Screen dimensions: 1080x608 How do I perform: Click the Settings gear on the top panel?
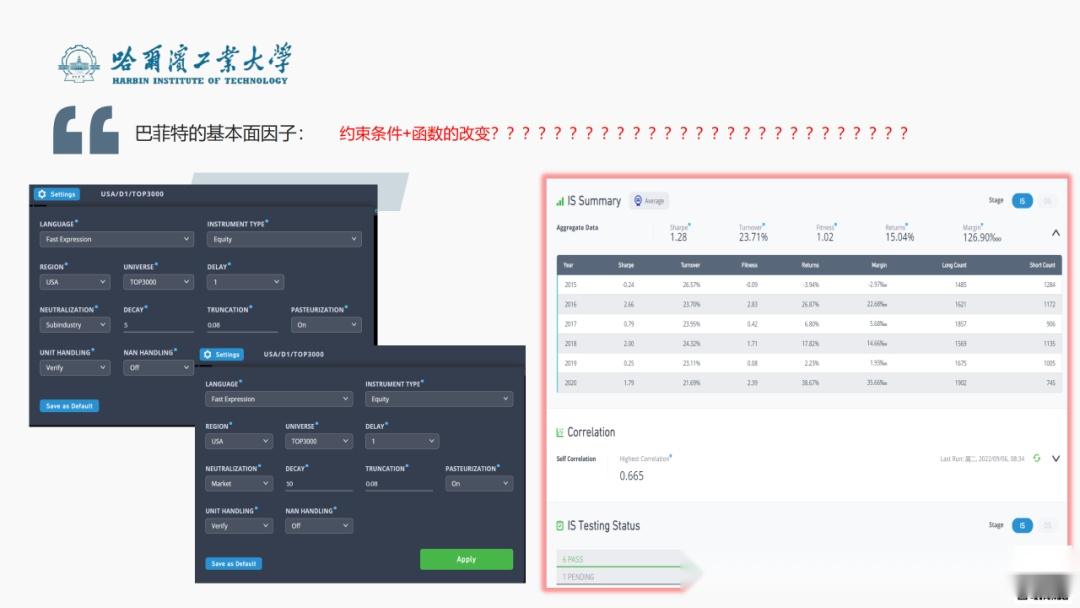pyautogui.click(x=44, y=194)
